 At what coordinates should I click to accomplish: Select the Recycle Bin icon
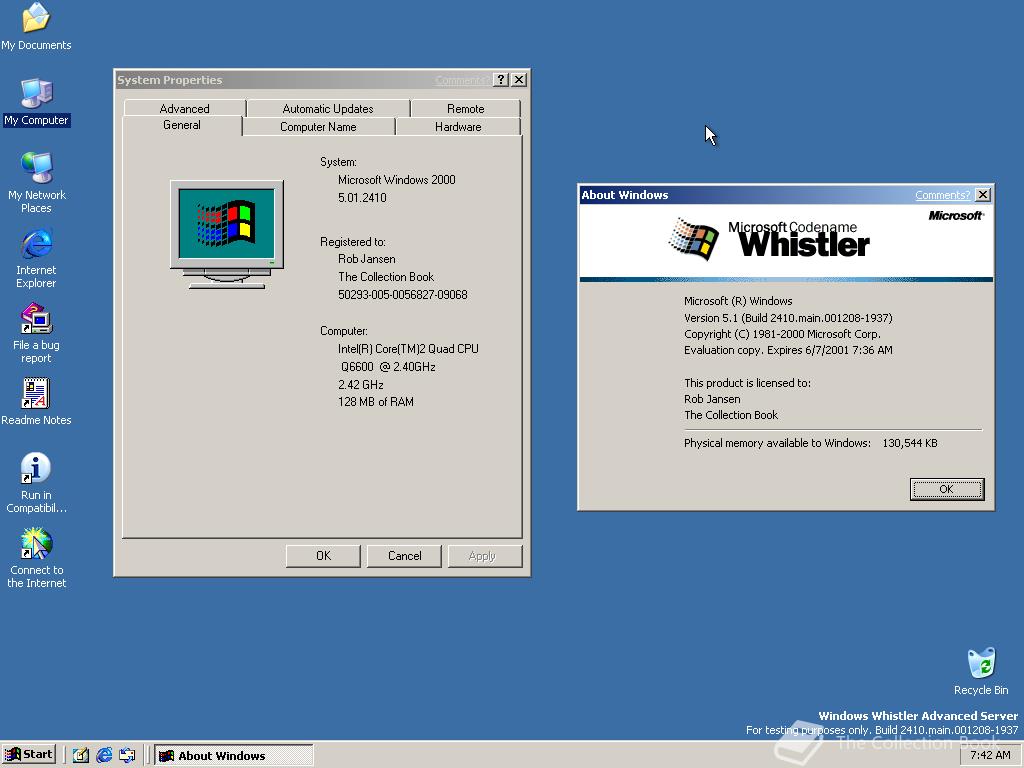(981, 671)
